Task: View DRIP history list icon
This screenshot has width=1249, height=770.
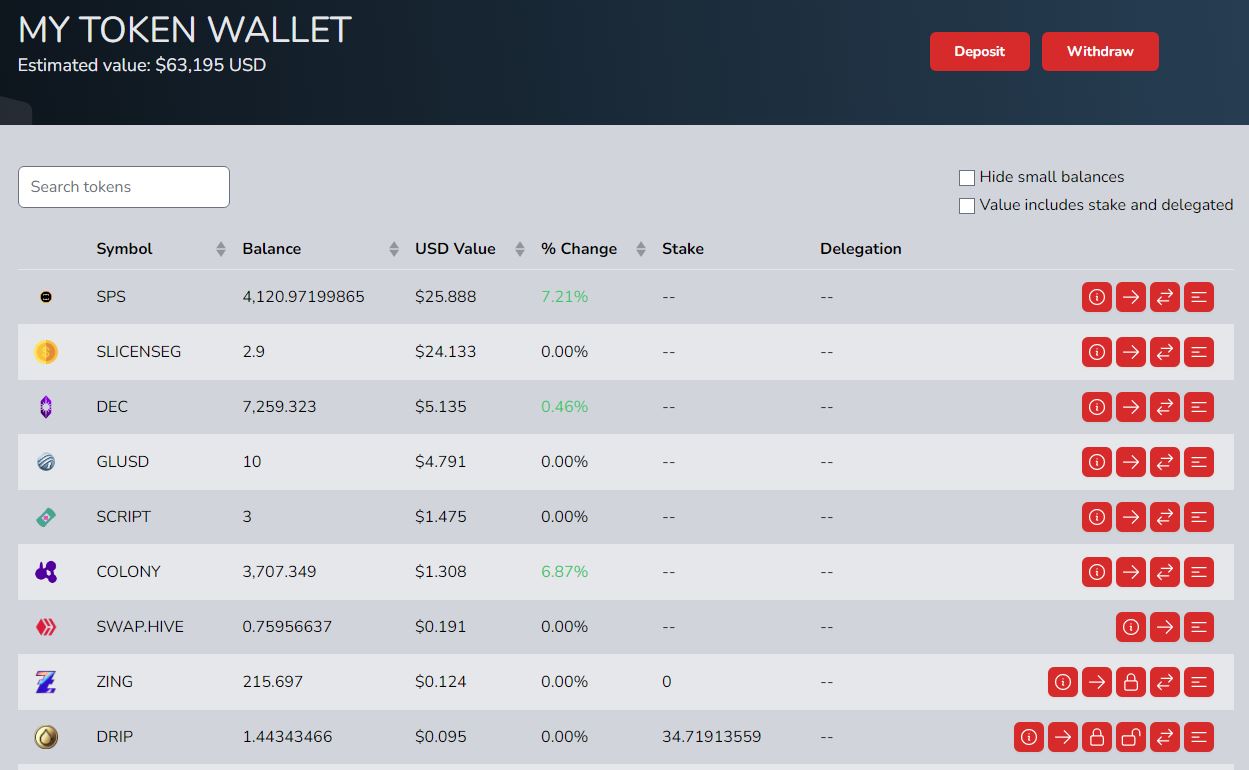Action: tap(1199, 737)
